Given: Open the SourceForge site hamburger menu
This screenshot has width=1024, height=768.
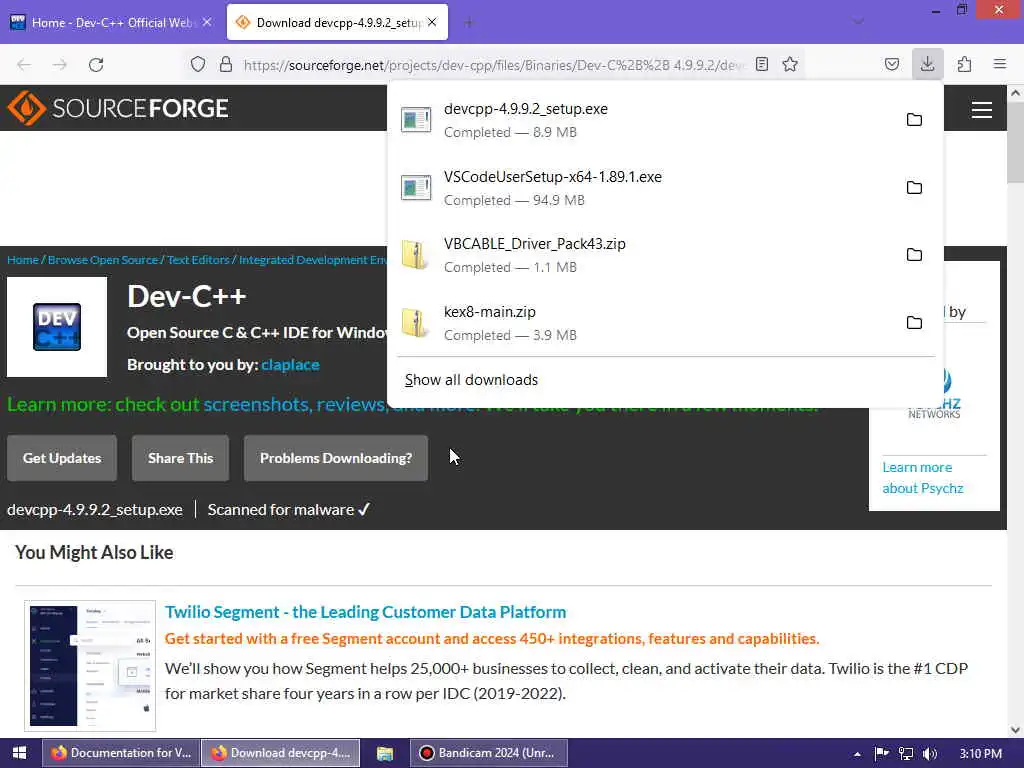Looking at the screenshot, I should point(982,109).
